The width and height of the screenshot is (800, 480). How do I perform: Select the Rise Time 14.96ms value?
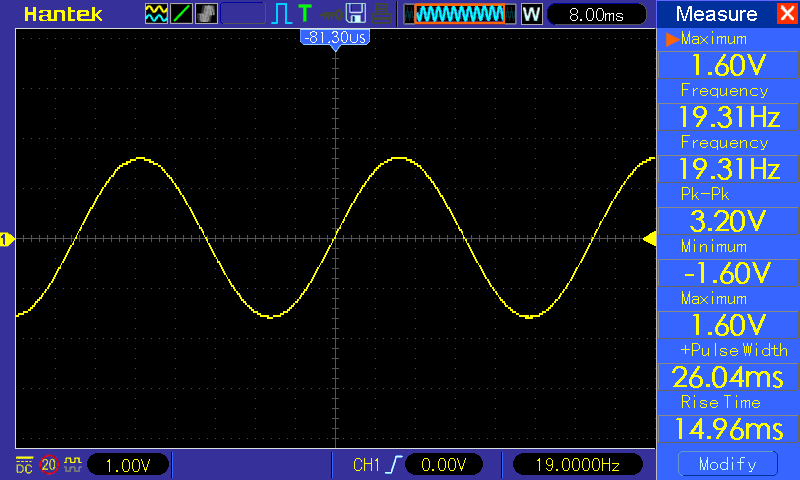728,429
